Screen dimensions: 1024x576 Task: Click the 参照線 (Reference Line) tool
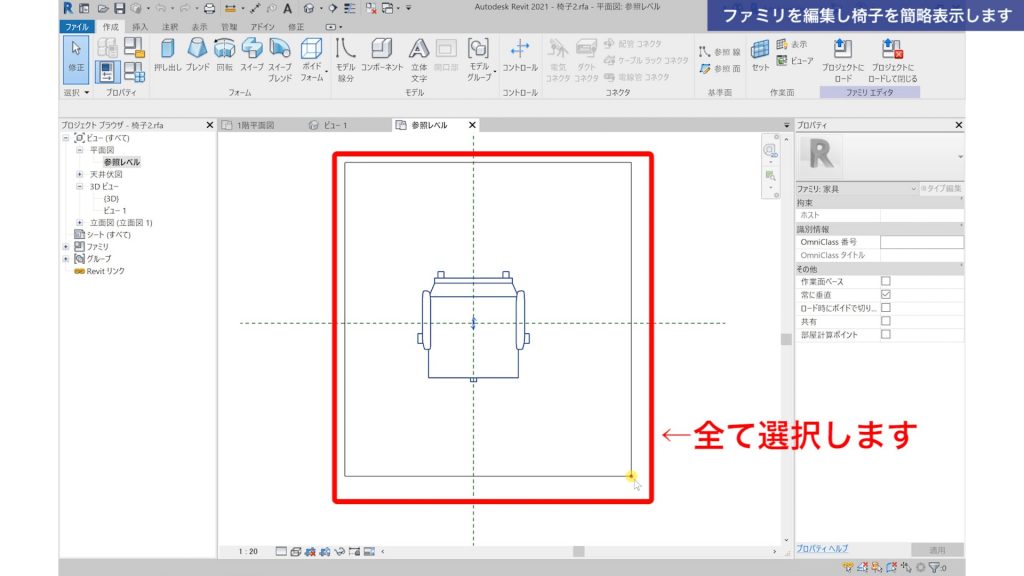721,50
